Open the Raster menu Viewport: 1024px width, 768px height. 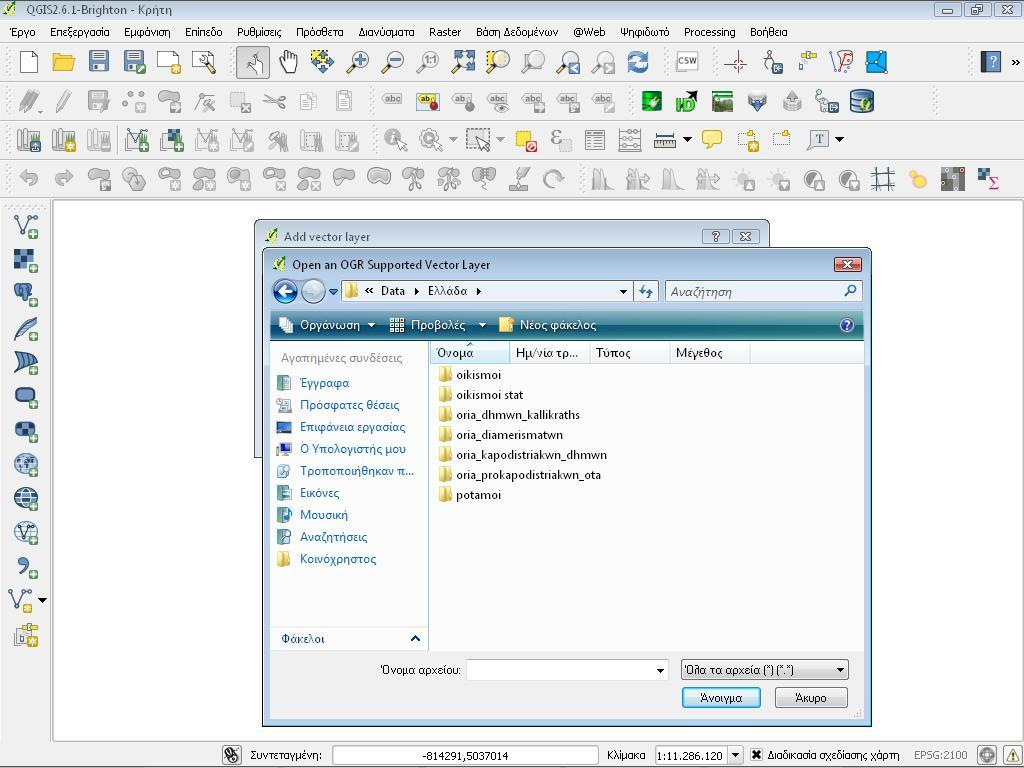tap(445, 32)
